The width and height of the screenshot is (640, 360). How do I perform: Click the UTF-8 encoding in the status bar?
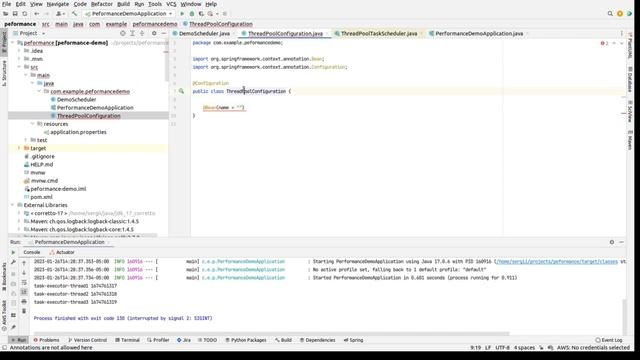(502, 348)
